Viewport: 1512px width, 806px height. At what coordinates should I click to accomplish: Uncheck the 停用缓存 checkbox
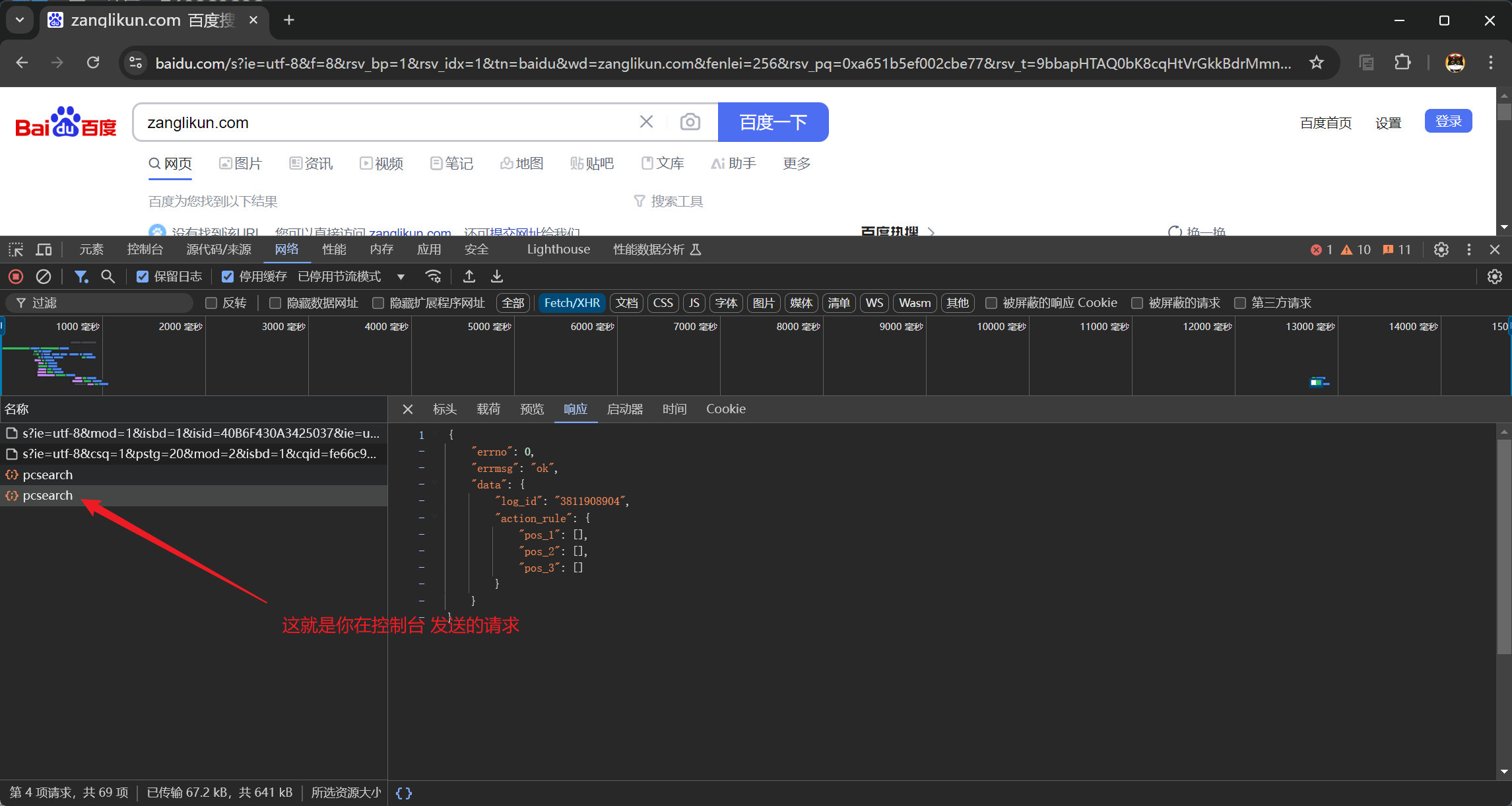(228, 277)
